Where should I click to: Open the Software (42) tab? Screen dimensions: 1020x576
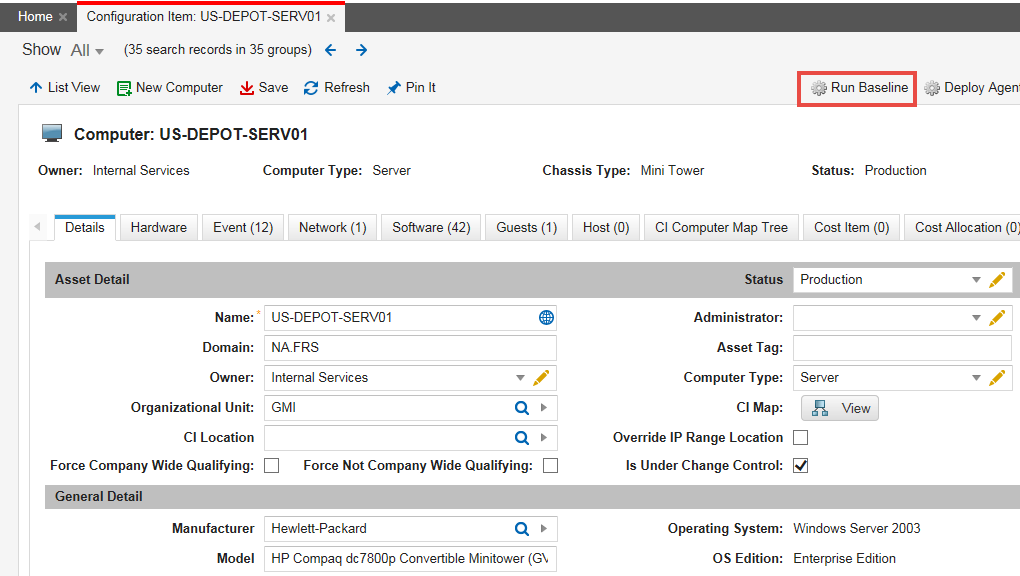(x=431, y=228)
